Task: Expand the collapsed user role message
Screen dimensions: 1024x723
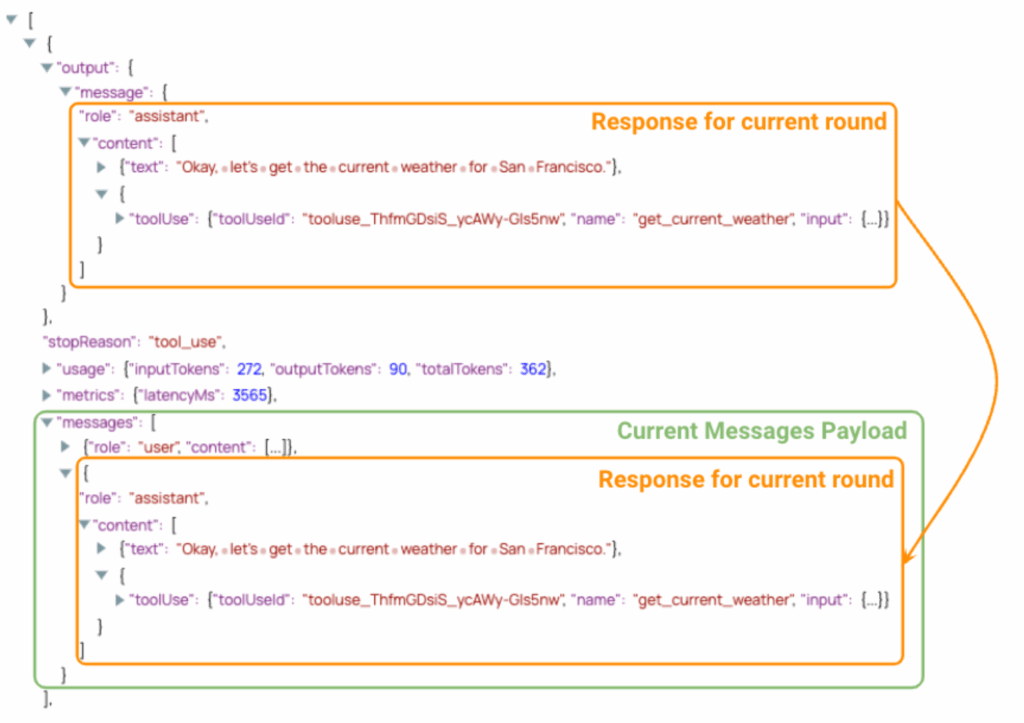Action: (x=66, y=447)
